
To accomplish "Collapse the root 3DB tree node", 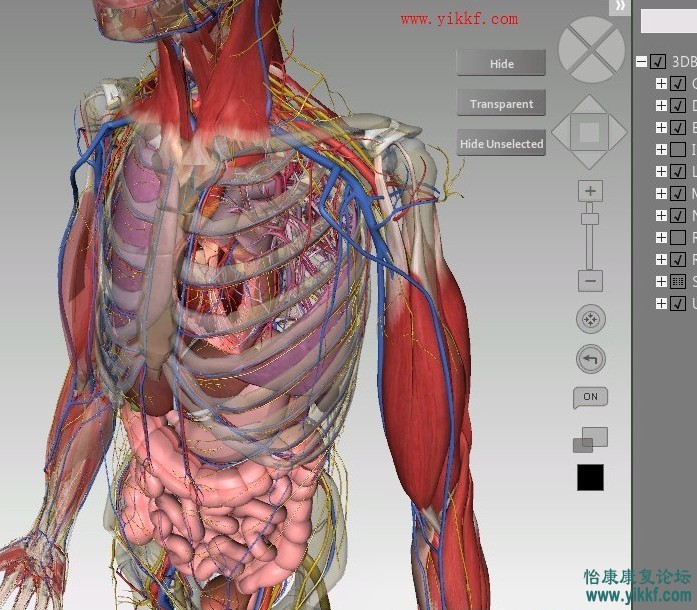I will (641, 62).
